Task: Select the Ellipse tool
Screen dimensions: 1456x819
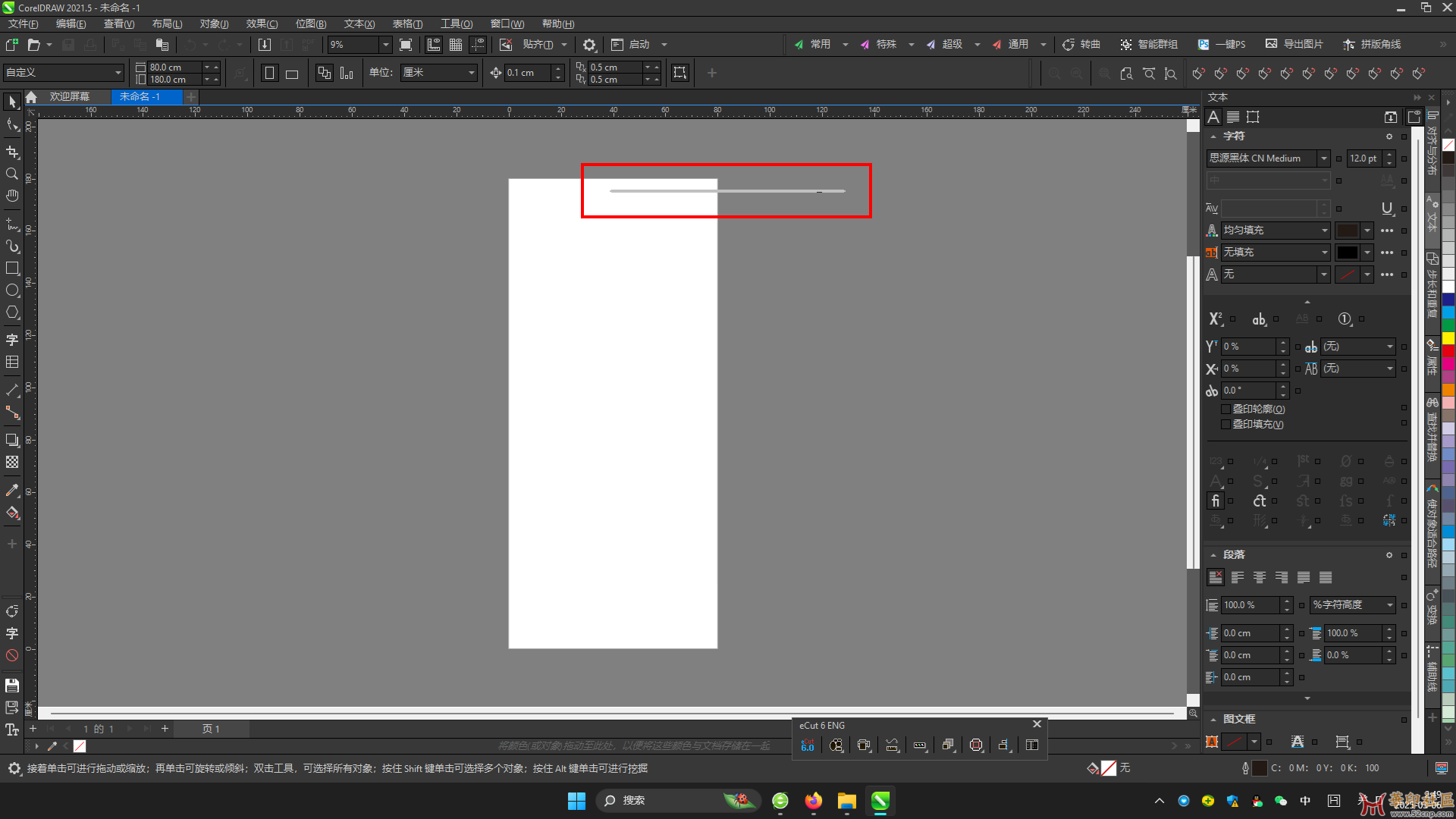Action: (x=12, y=290)
